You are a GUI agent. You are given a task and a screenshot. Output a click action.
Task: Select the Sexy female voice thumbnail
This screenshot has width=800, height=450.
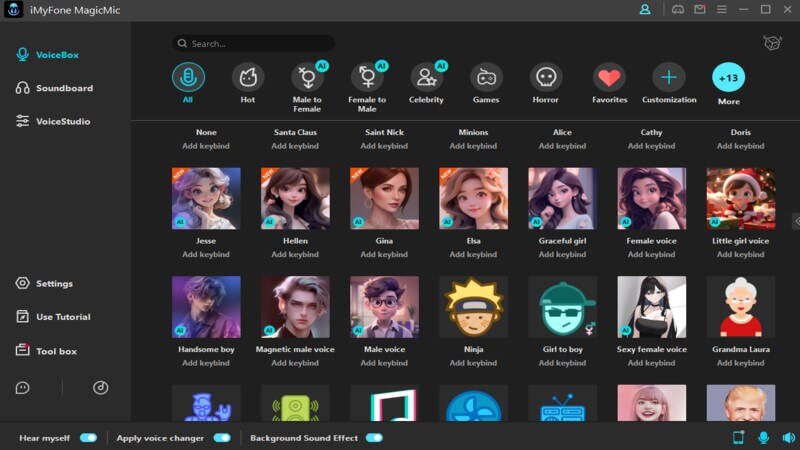[652, 307]
